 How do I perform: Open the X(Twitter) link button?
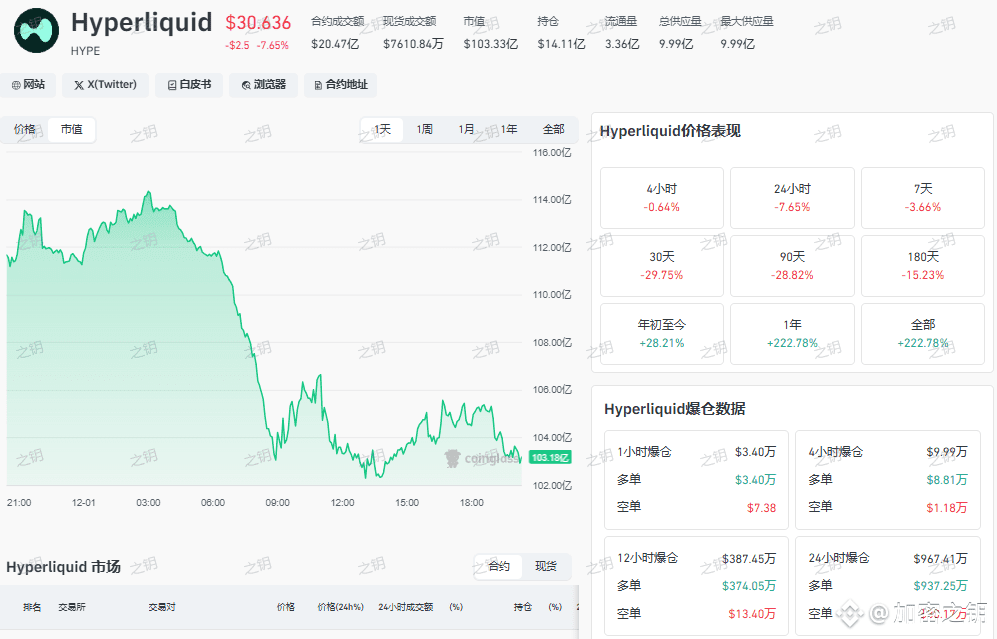pyautogui.click(x=105, y=85)
